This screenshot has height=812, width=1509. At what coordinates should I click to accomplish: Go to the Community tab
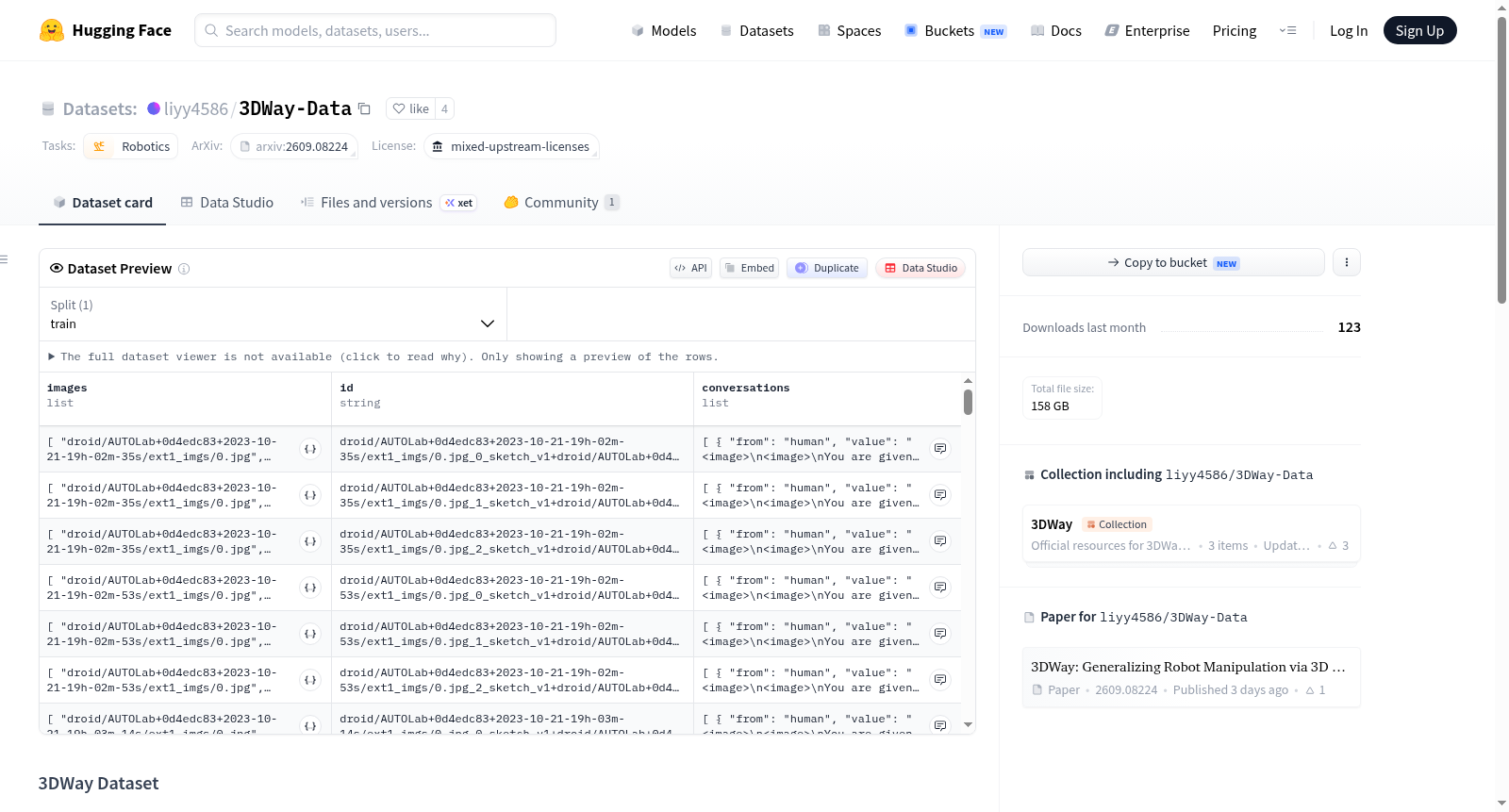pyautogui.click(x=561, y=203)
